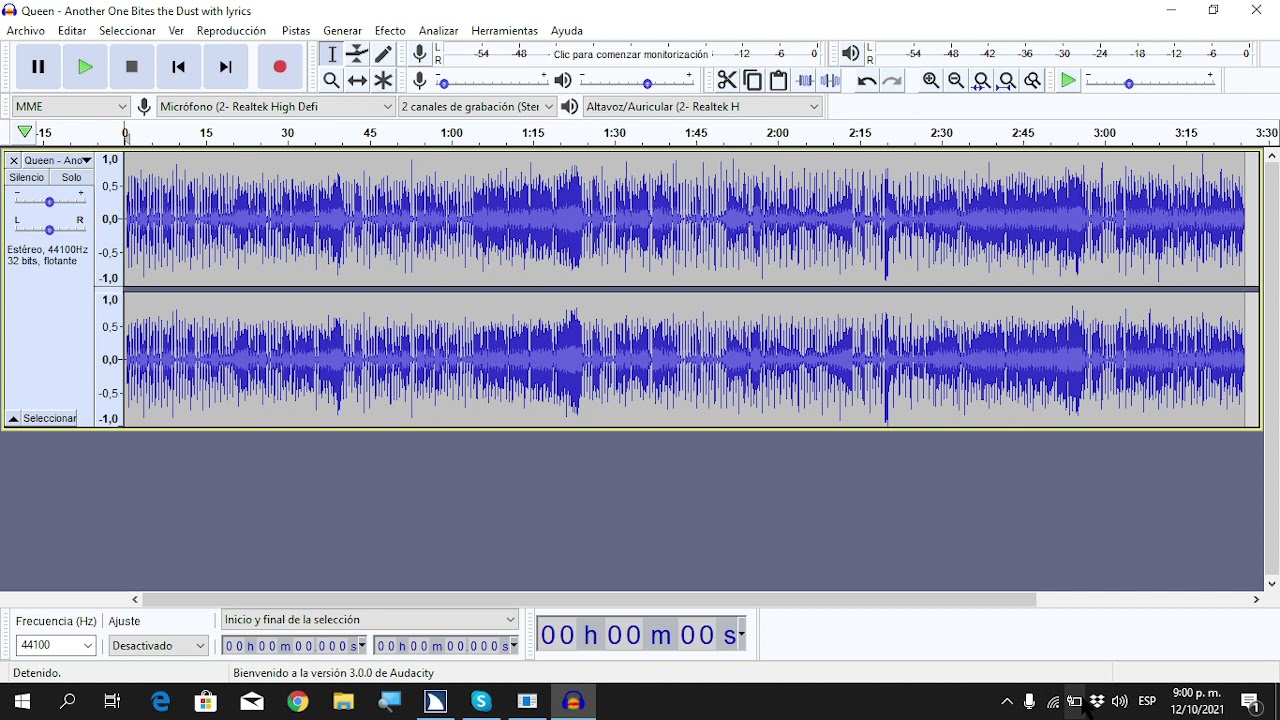Open the Inicio y final de la selección dropdown

(370, 620)
